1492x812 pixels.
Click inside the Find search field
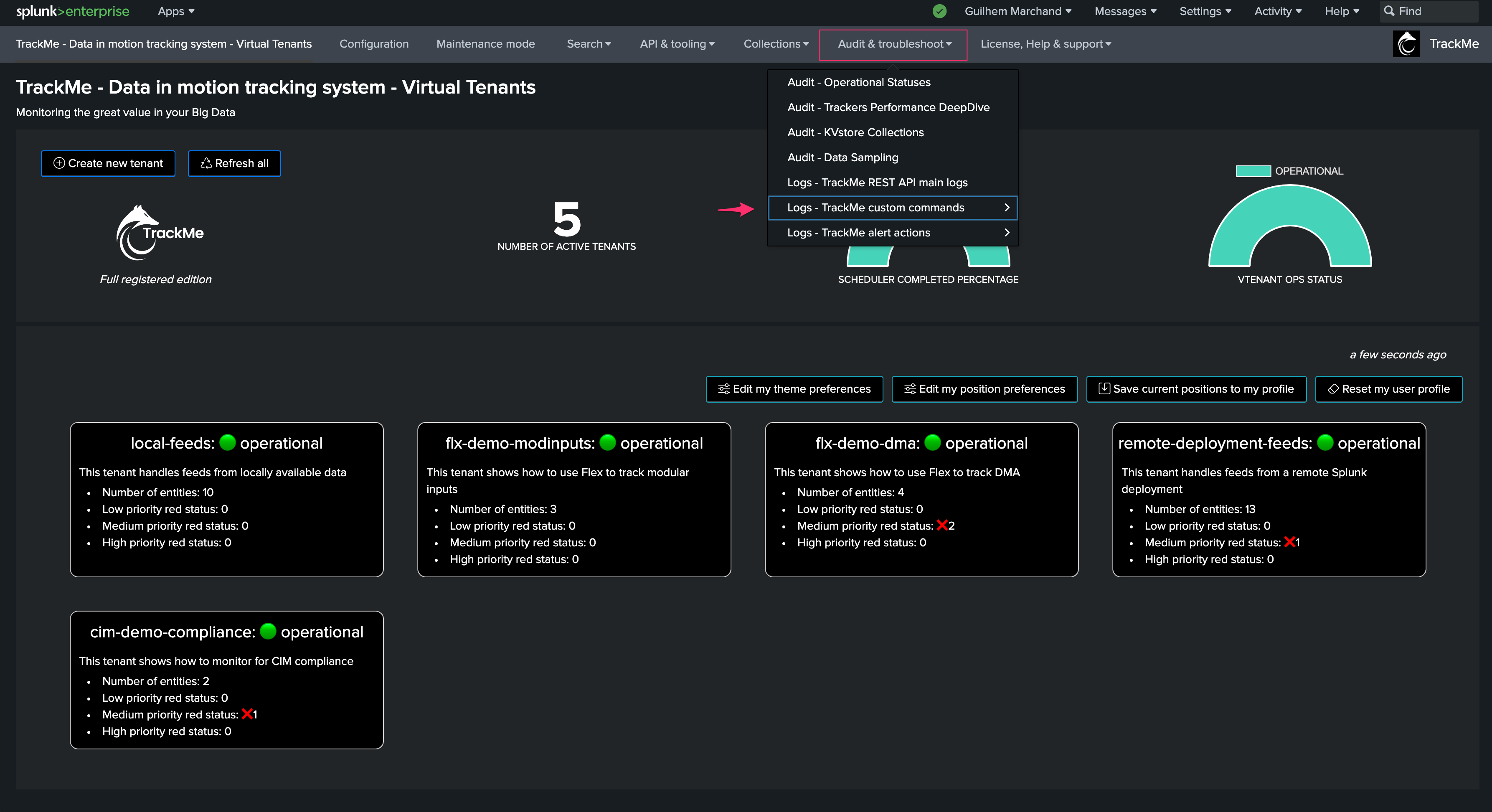tap(1429, 11)
